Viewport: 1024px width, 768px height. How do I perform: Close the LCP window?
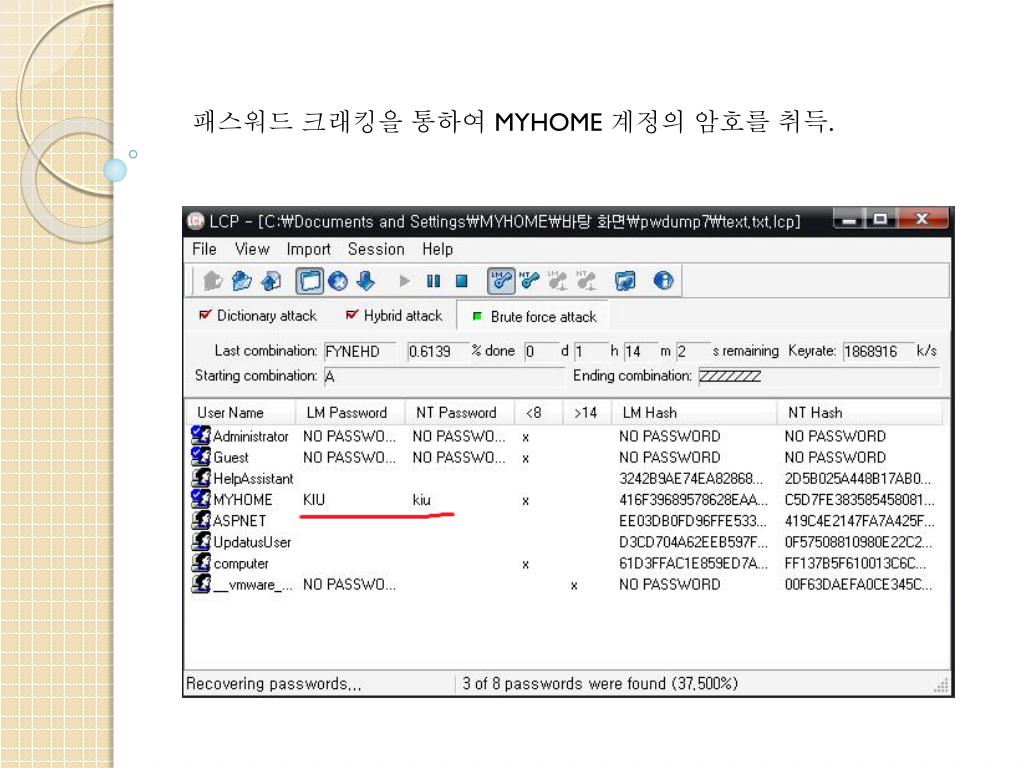(x=922, y=219)
